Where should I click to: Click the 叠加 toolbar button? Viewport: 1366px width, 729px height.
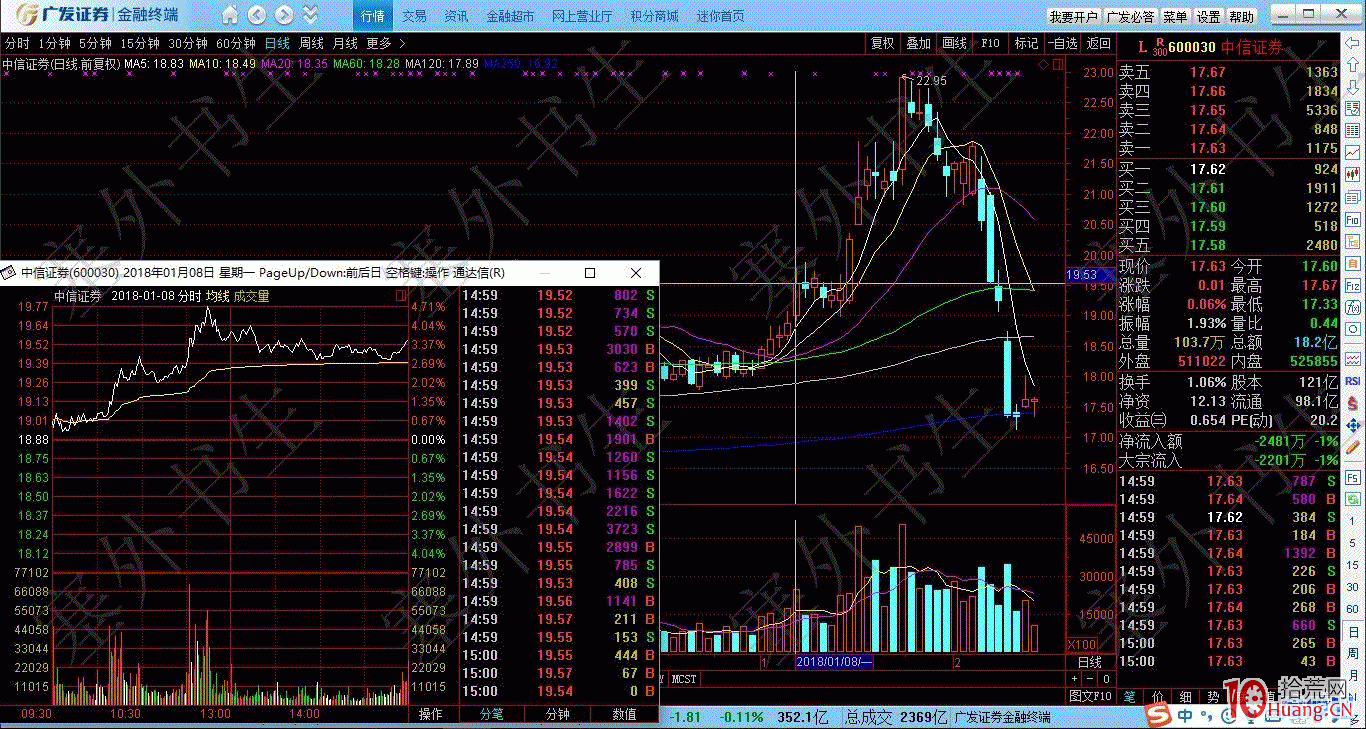click(918, 43)
